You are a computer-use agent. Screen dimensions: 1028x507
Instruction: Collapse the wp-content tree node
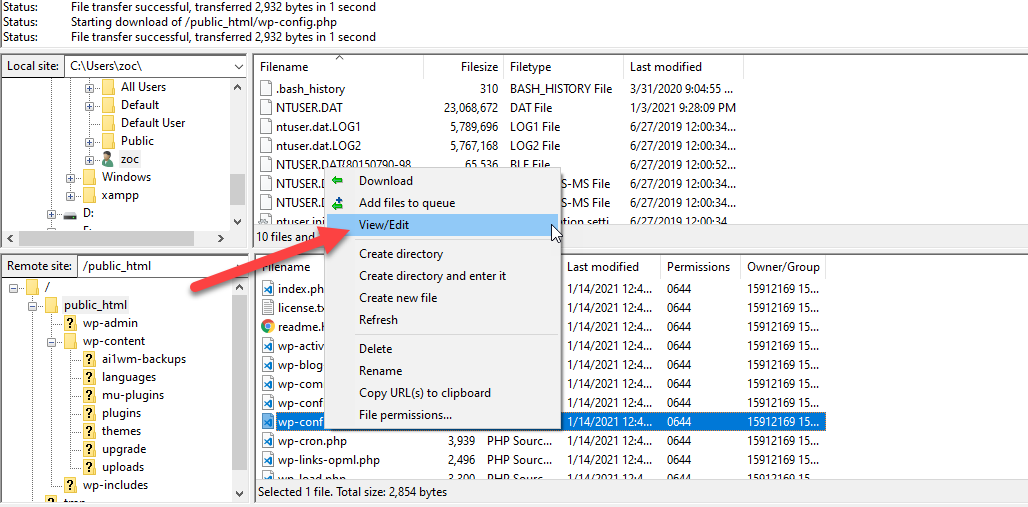coord(51,342)
